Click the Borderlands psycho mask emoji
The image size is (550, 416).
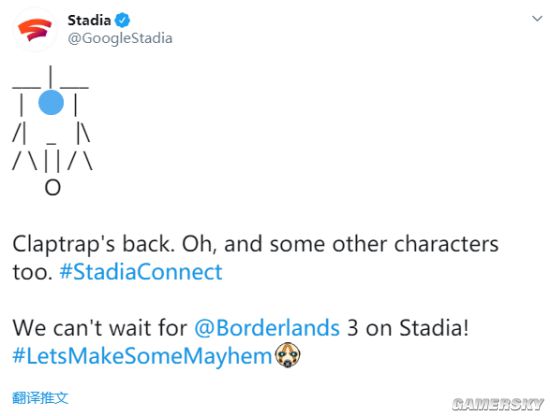click(x=288, y=356)
